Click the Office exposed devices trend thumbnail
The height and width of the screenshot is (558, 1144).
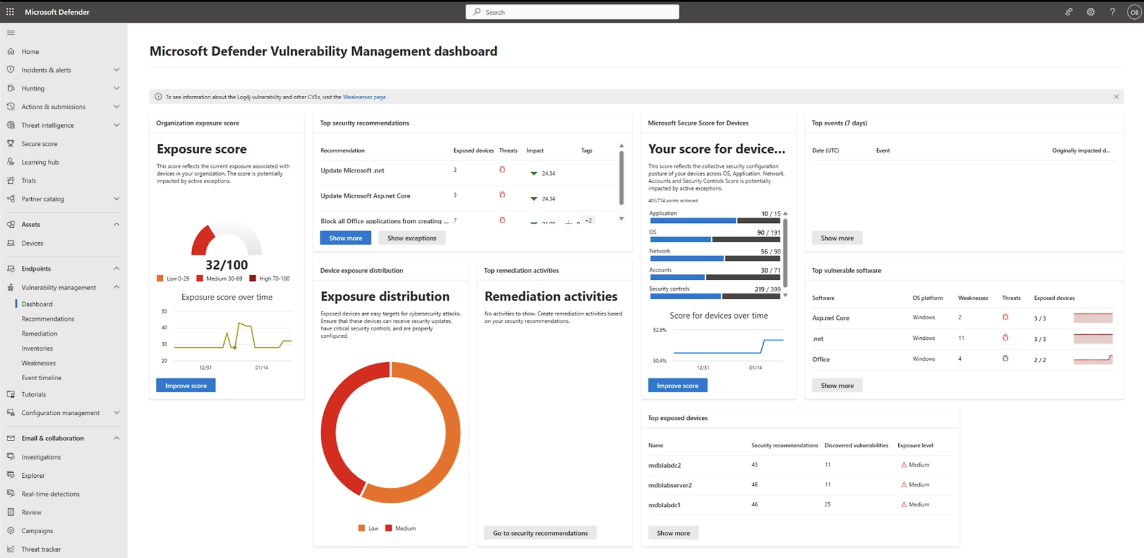pos(1093,359)
